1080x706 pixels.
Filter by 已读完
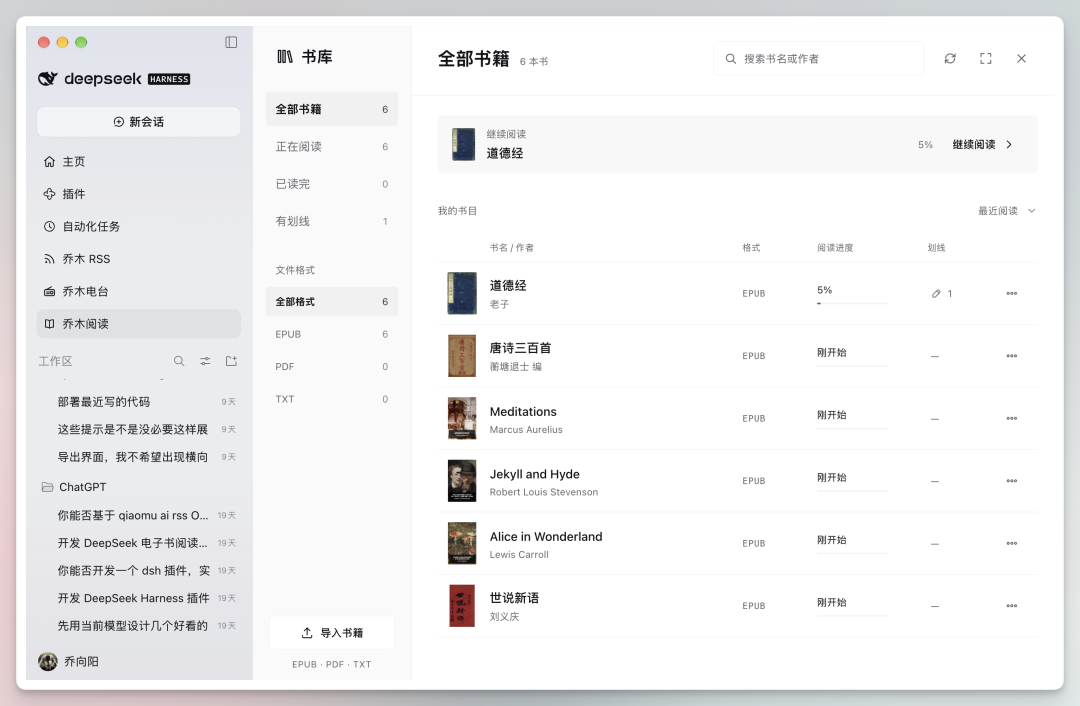click(331, 184)
